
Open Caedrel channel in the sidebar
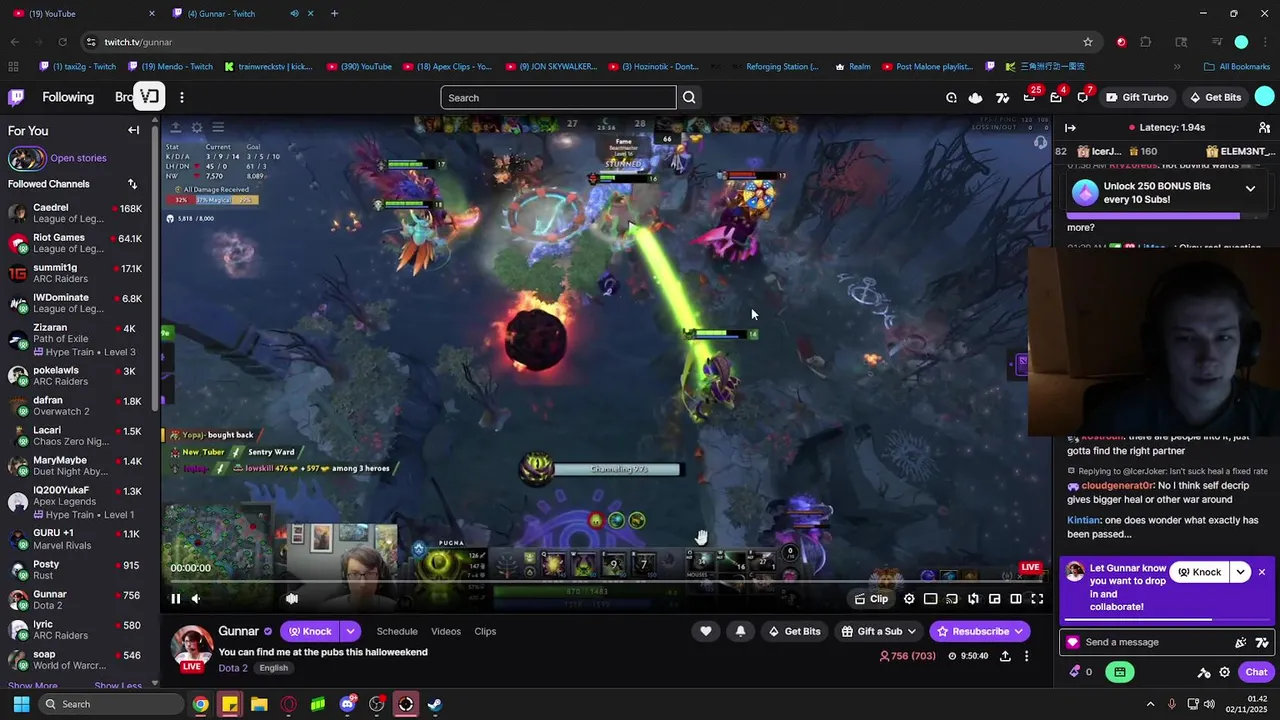75,213
